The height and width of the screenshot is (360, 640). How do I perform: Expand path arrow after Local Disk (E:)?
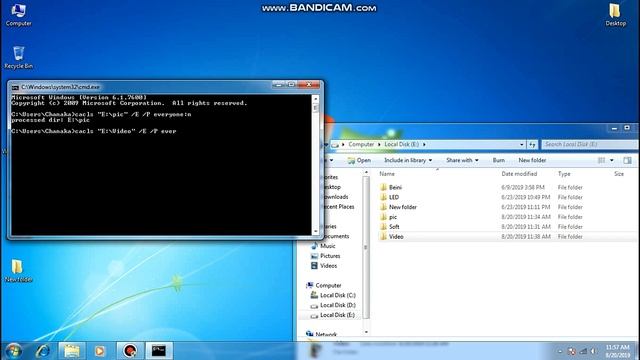[424, 144]
